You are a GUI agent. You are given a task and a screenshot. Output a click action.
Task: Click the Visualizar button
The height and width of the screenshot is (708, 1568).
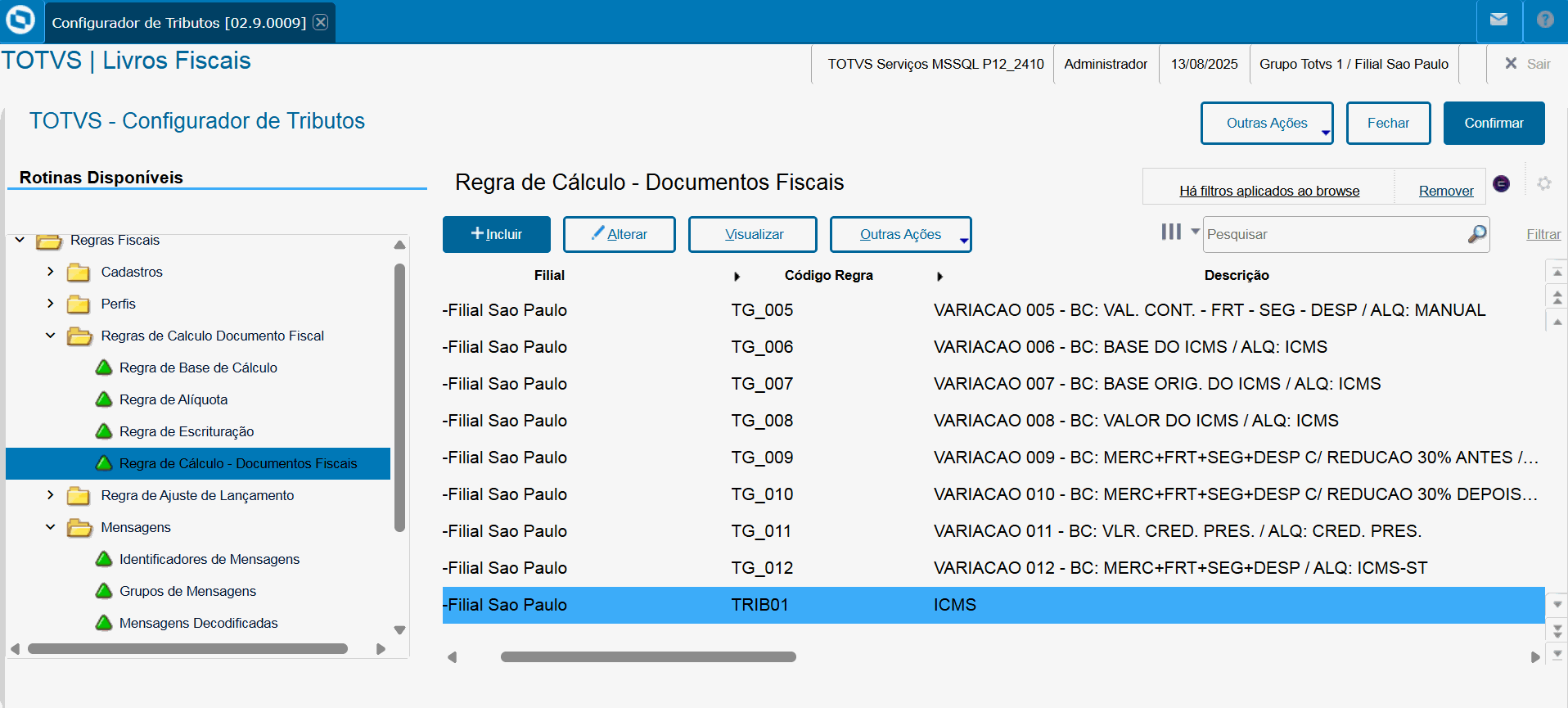[753, 234]
